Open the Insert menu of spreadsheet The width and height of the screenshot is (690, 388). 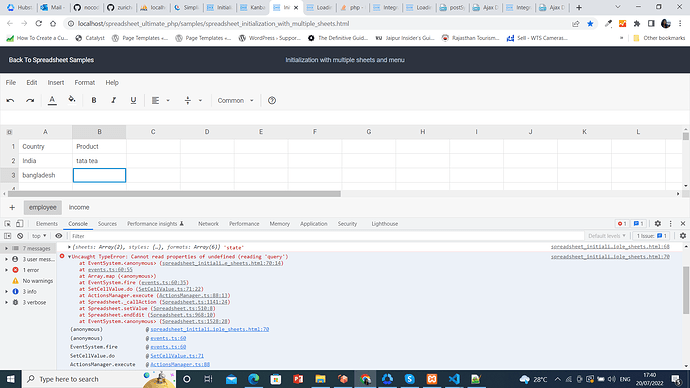[56, 82]
